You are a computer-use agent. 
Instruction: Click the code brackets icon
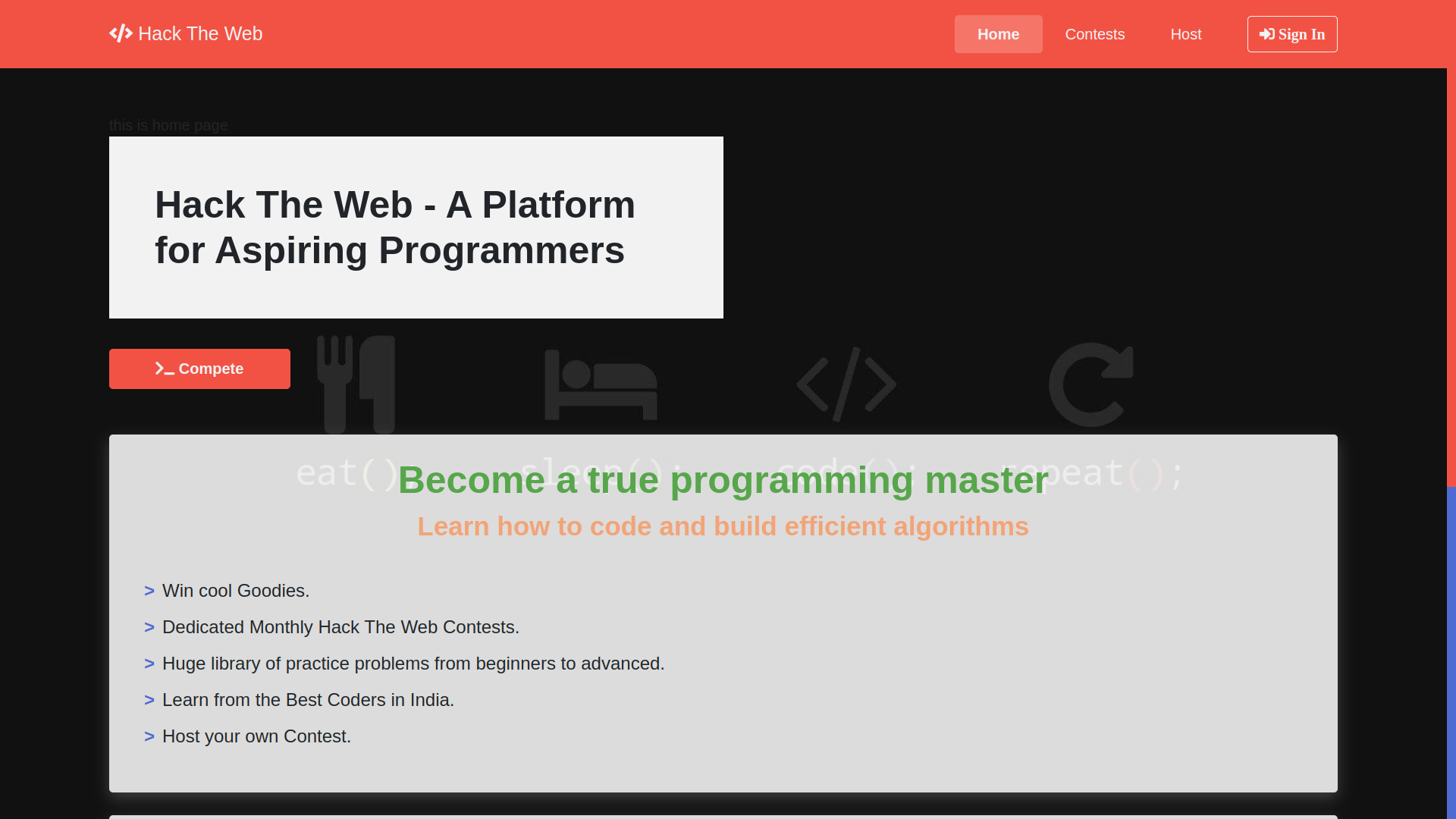(846, 384)
